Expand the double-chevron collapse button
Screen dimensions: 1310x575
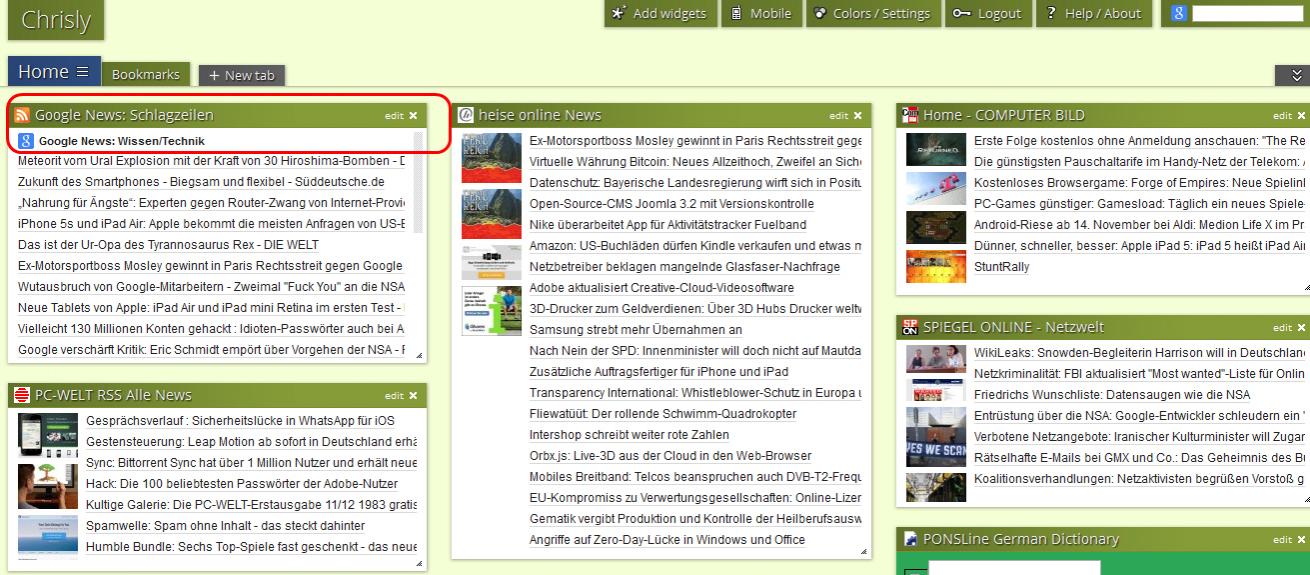(x=1298, y=75)
